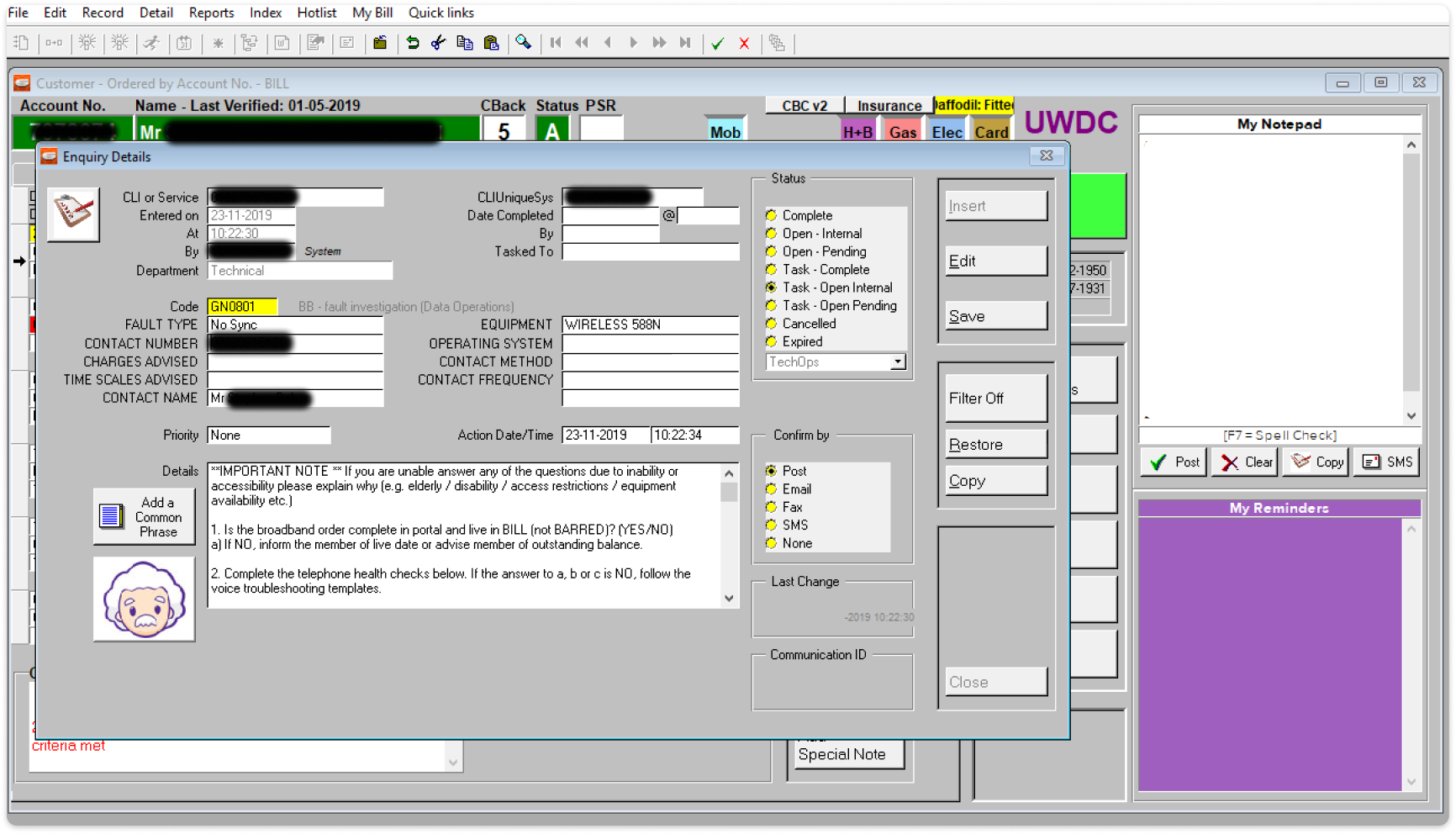
Task: Click the Copy button in Enquiry Details
Action: pyautogui.click(x=996, y=482)
